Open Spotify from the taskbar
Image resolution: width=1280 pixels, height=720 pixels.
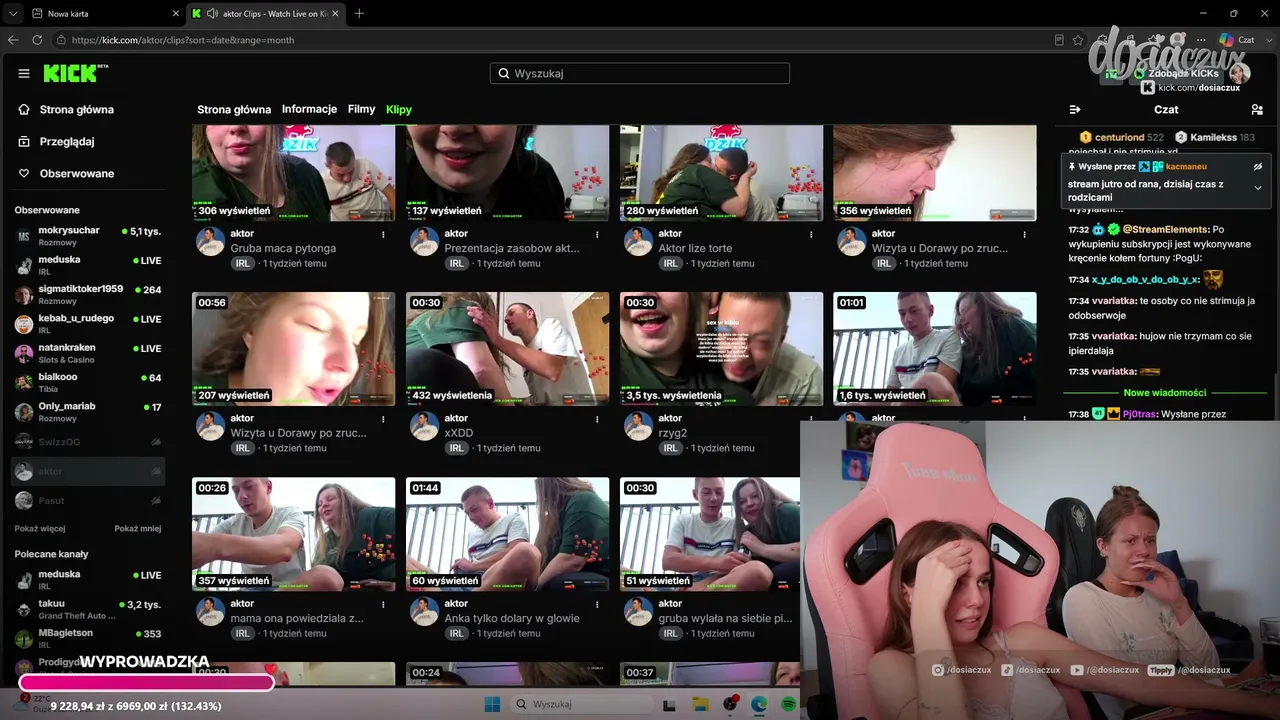coord(788,705)
